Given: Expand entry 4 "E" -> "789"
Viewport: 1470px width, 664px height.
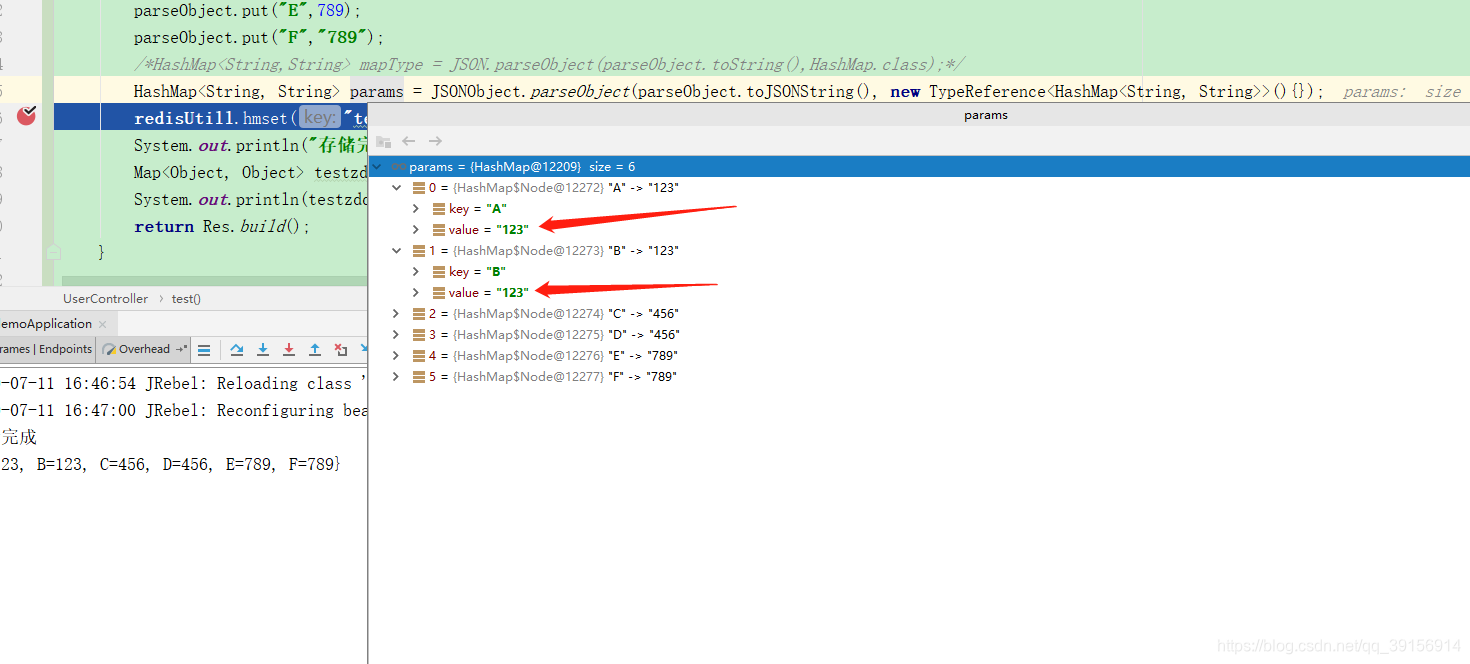Looking at the screenshot, I should point(397,356).
